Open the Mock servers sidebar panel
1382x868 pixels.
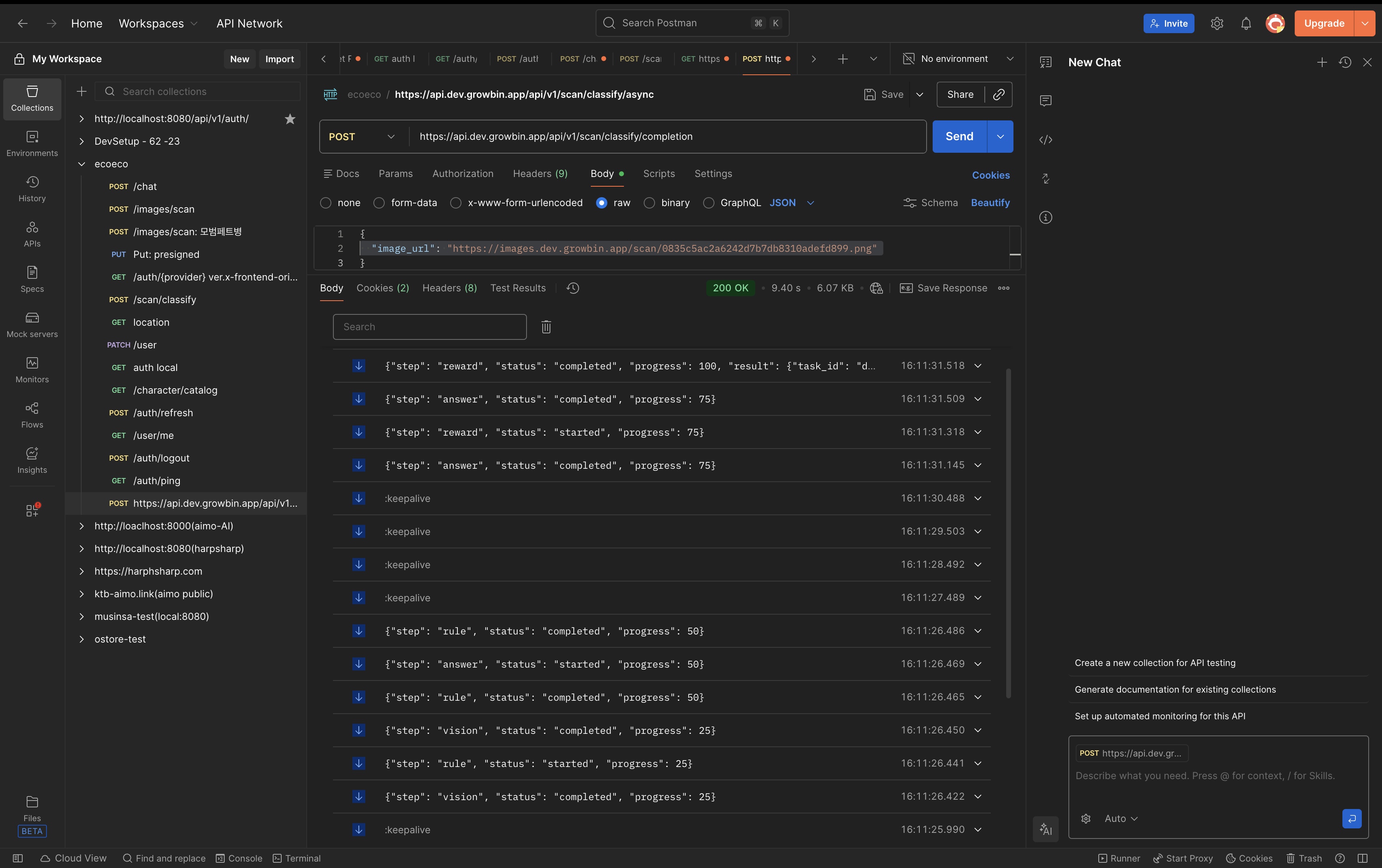click(x=32, y=324)
